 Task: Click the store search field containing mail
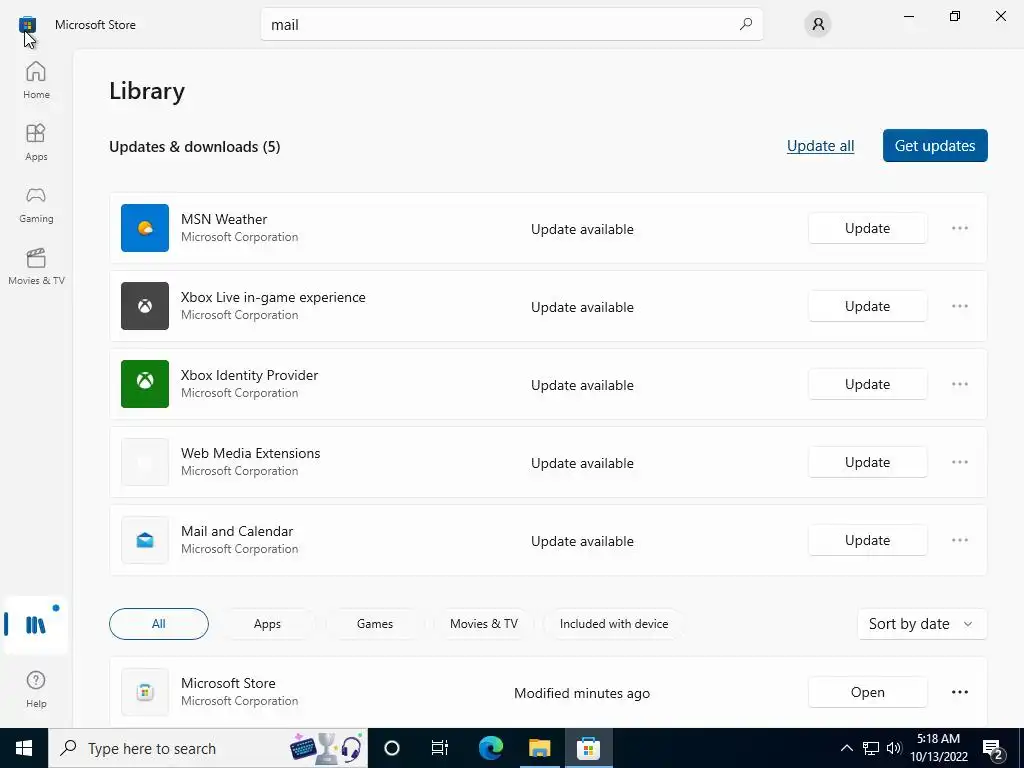pos(511,24)
